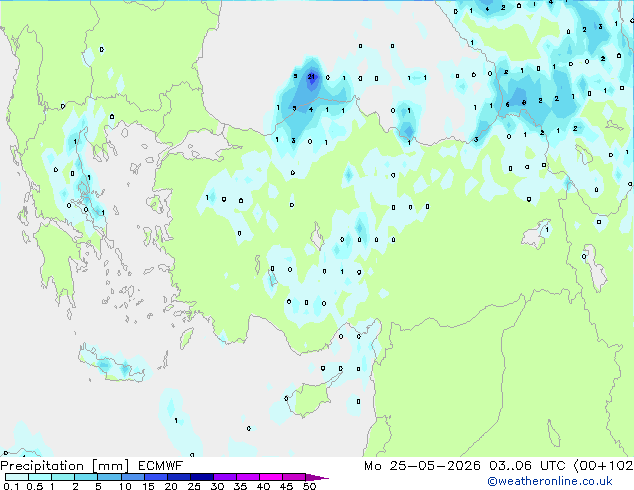Click the '(00+102' forecast run text
This screenshot has width=634, height=490.
pos(603,466)
